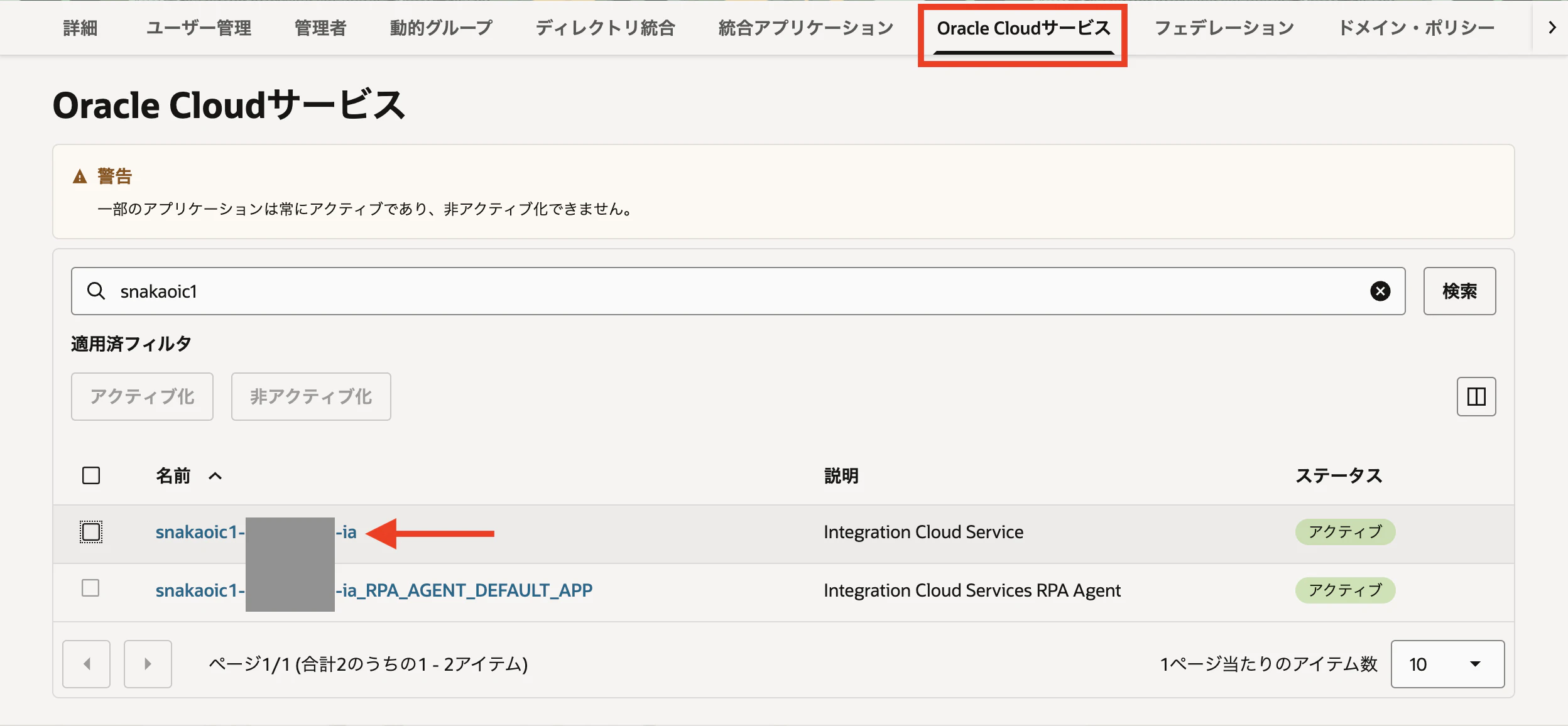Select the Oracle Cloudサービス tab
The height and width of the screenshot is (726, 1568).
(1023, 28)
